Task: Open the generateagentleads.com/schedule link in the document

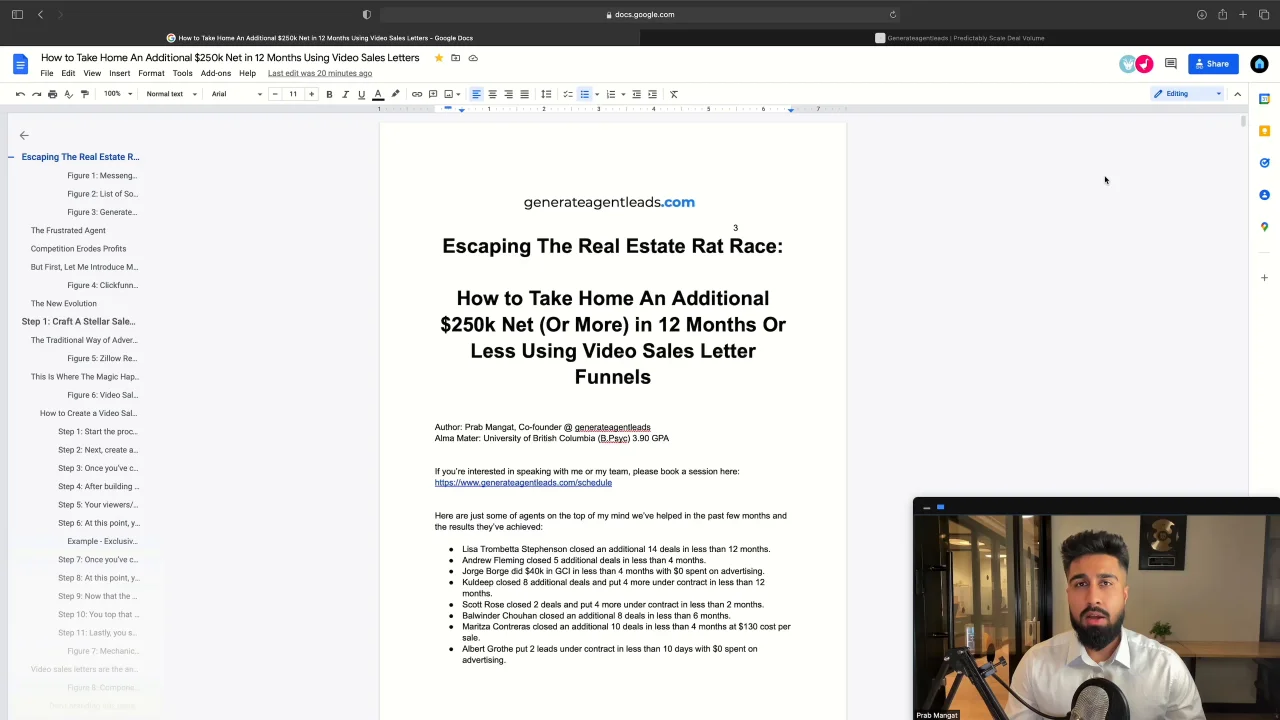Action: [x=523, y=483]
